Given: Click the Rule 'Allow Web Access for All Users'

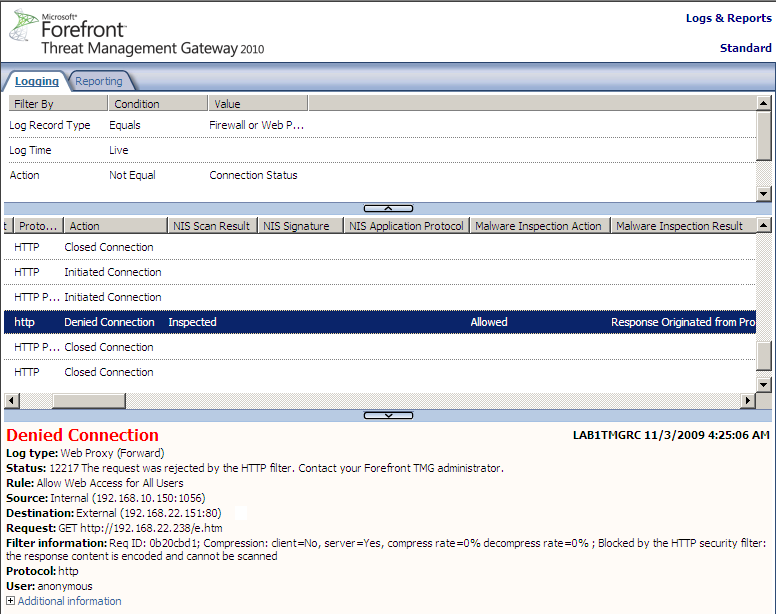Looking at the screenshot, I should click(x=110, y=483).
